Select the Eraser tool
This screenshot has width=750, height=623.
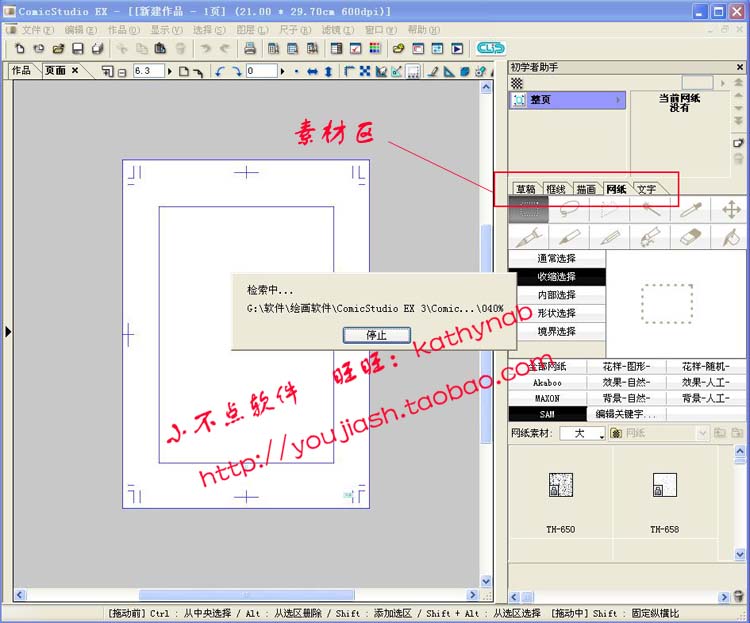click(691, 236)
